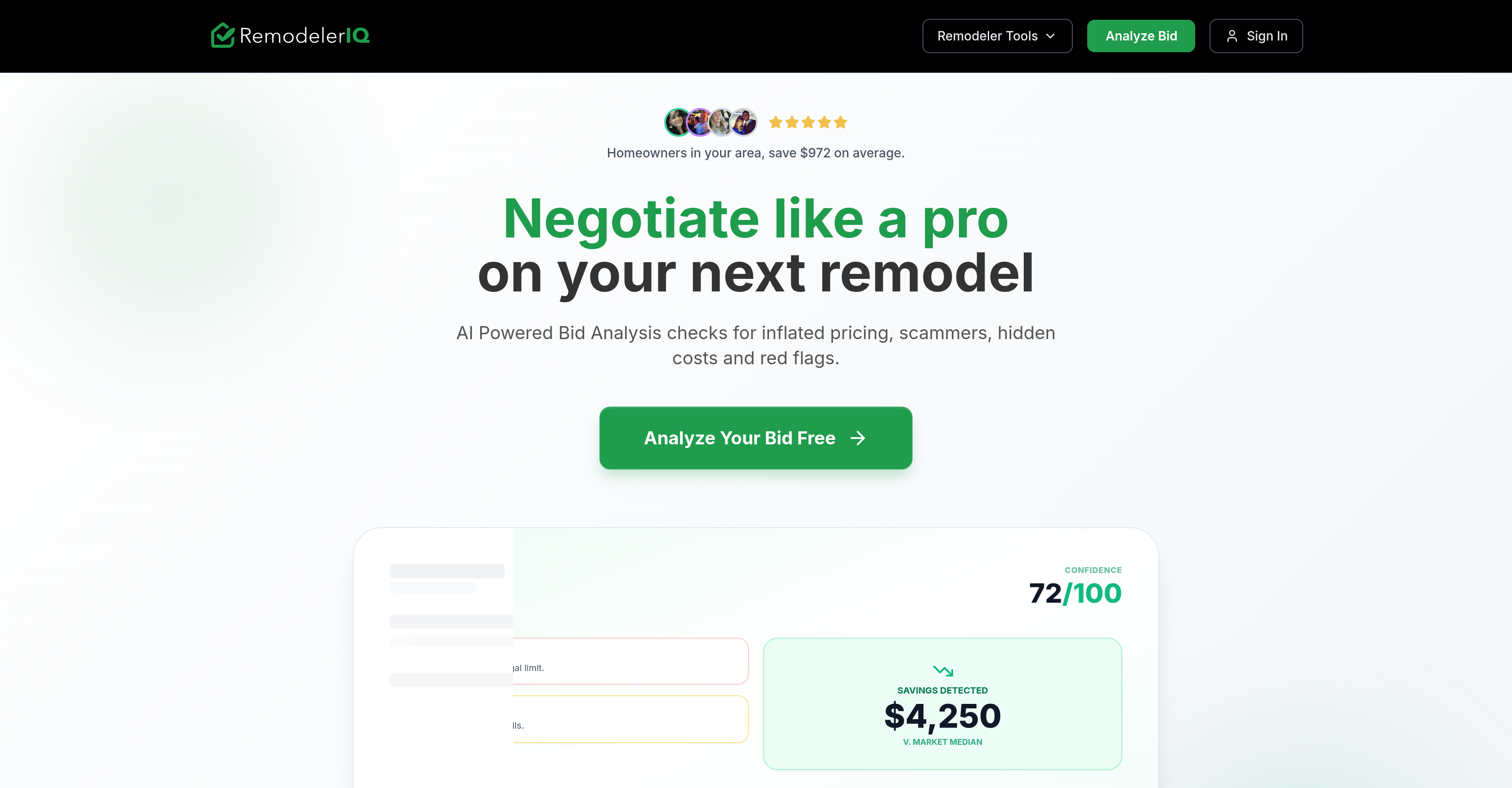1512x788 pixels.
Task: Click the green Analyze Bid button in header
Action: (x=1140, y=36)
